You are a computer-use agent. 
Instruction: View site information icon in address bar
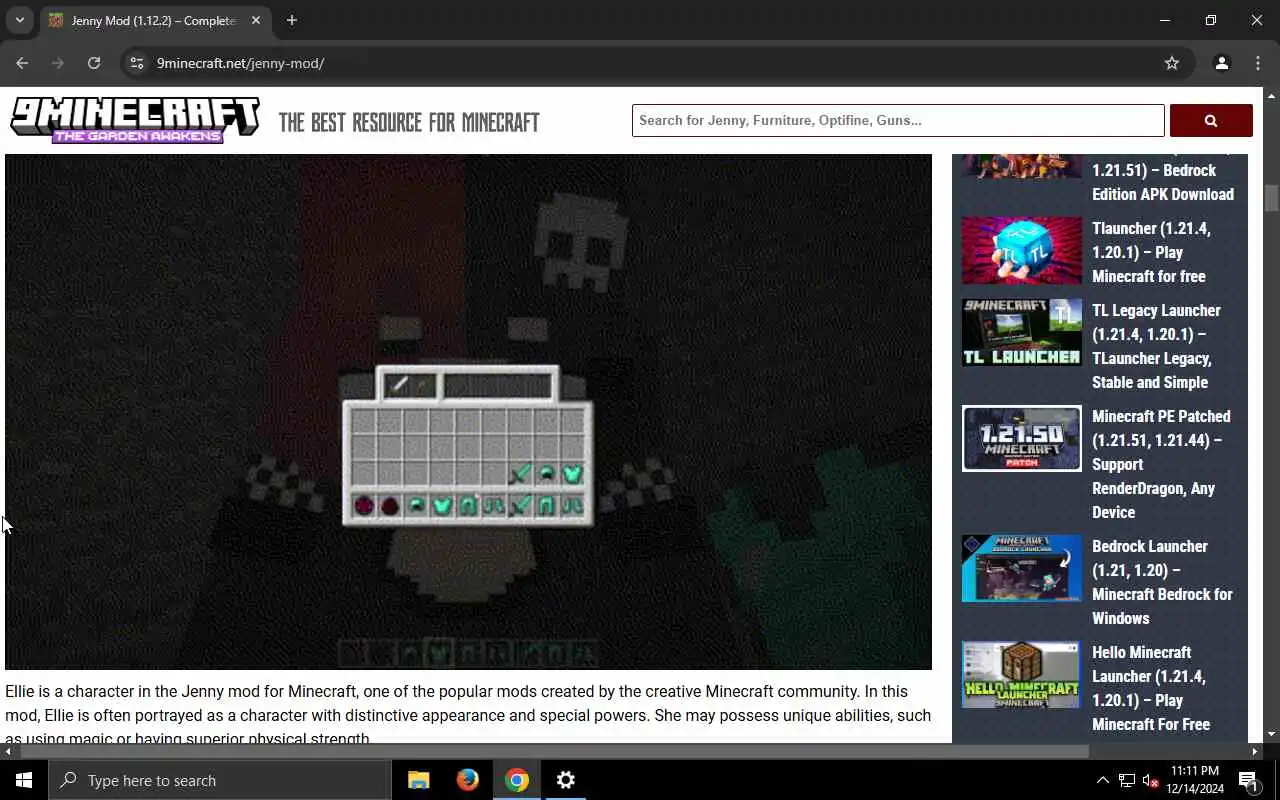tap(137, 63)
